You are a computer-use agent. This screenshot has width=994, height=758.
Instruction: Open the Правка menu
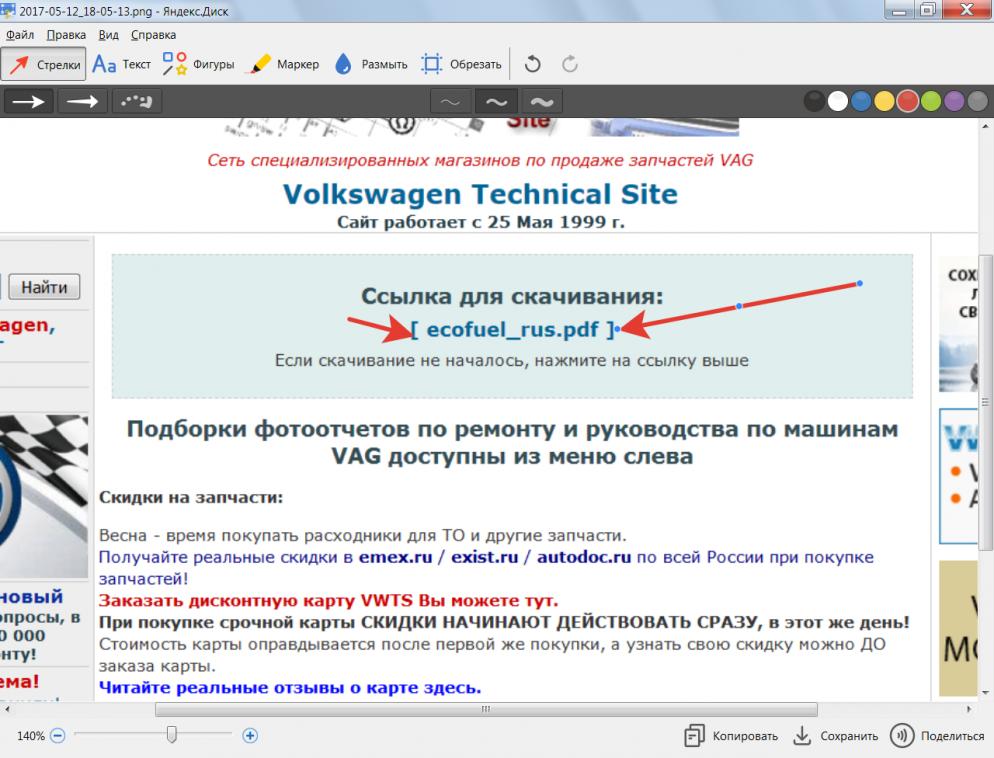[67, 35]
